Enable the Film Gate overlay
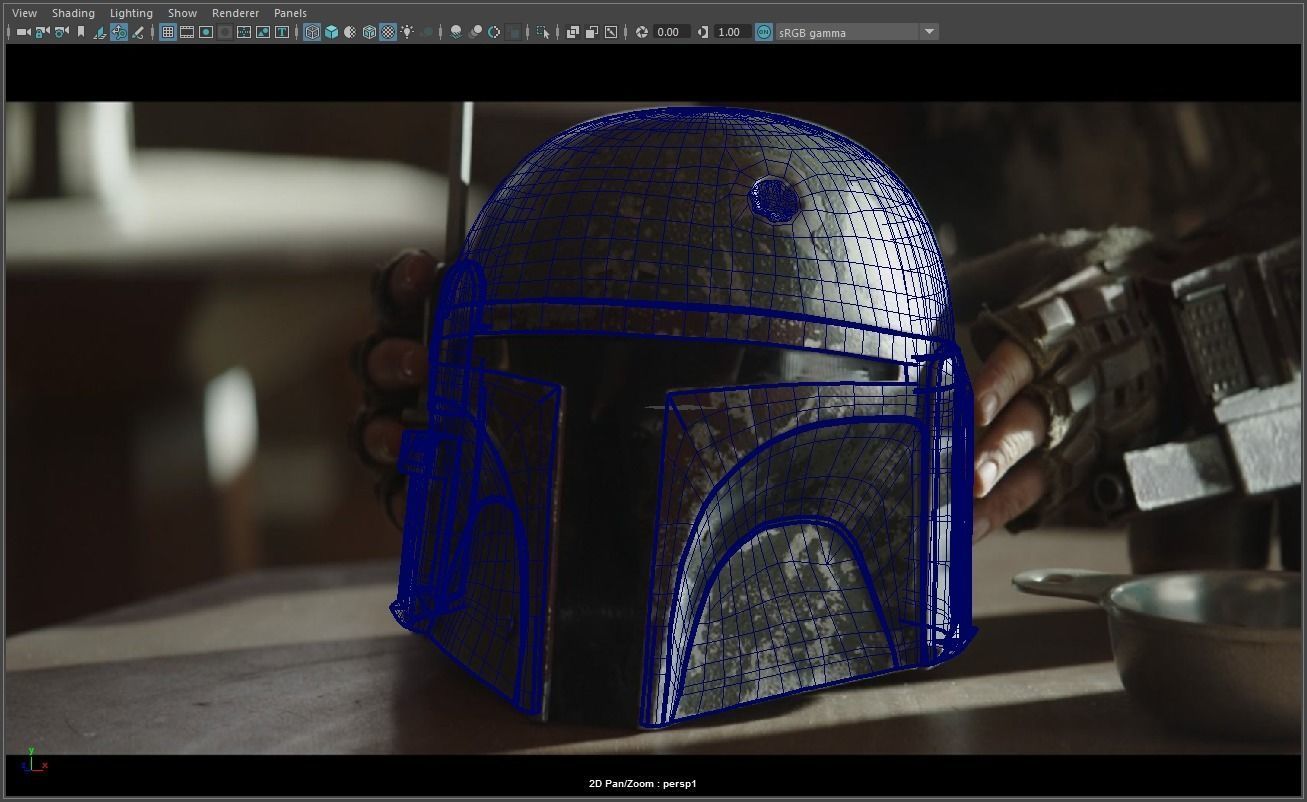 (x=187, y=32)
